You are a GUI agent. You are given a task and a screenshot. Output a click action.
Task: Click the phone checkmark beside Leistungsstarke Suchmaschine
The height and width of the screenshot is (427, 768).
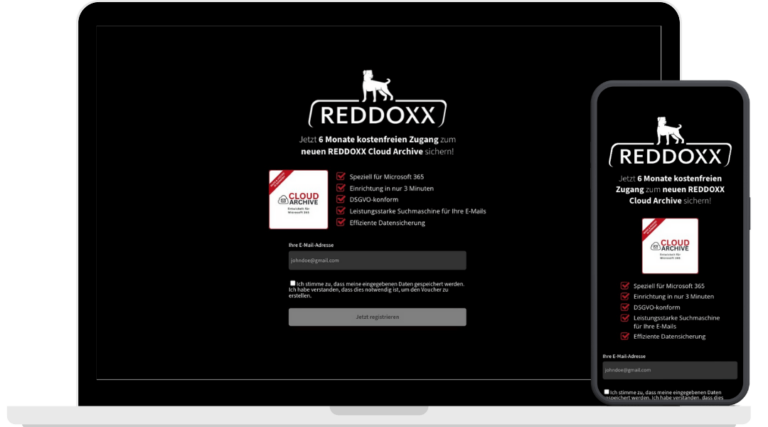point(624,318)
